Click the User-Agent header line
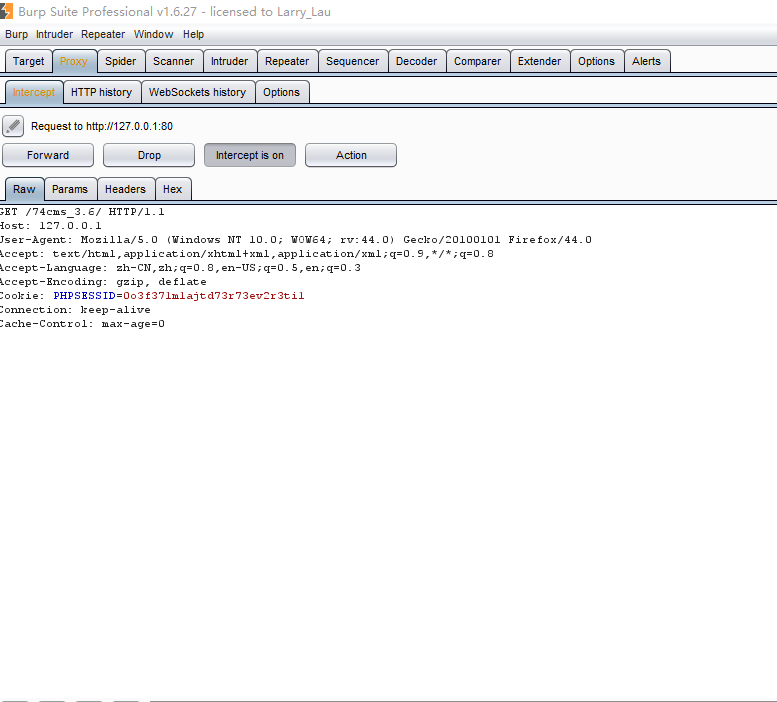Image resolution: width=777 pixels, height=702 pixels. pos(296,240)
